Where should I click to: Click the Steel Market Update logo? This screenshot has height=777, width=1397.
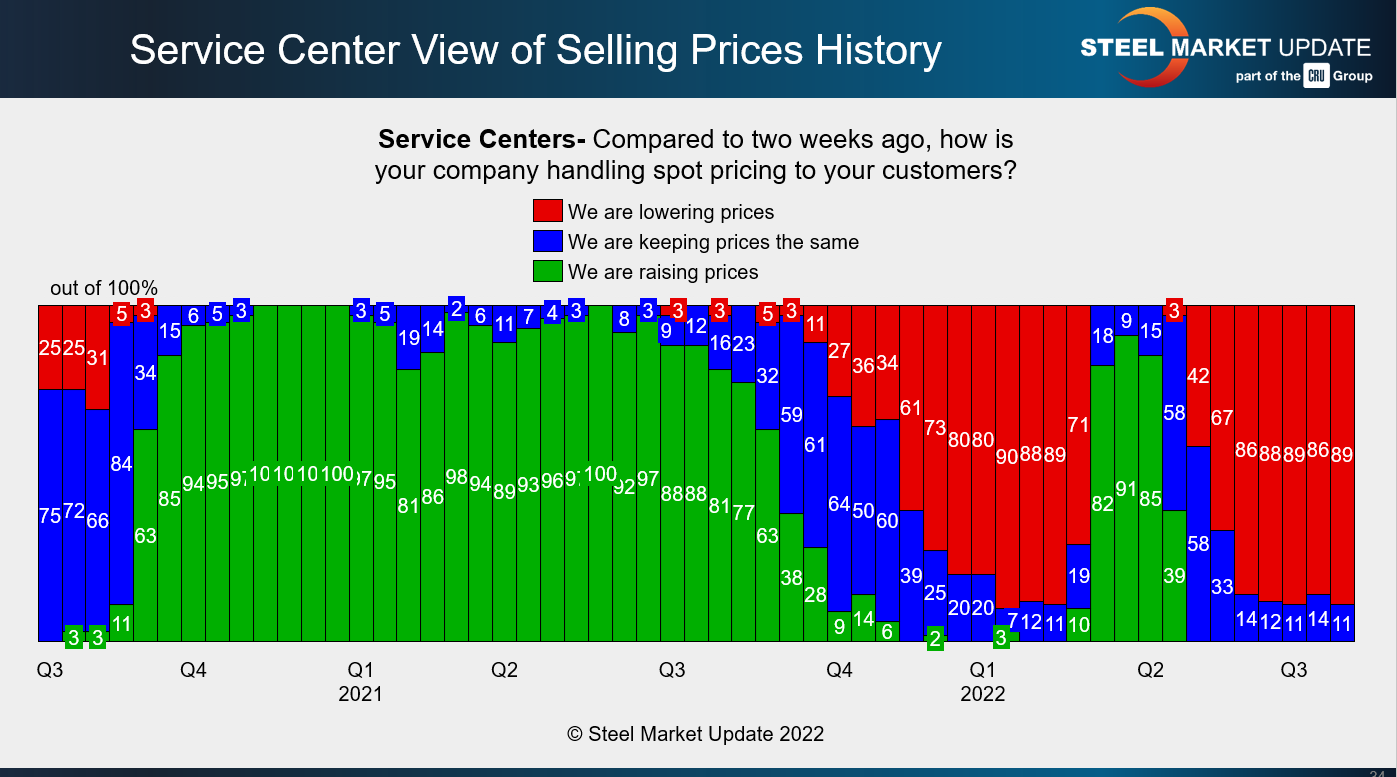click(1224, 48)
